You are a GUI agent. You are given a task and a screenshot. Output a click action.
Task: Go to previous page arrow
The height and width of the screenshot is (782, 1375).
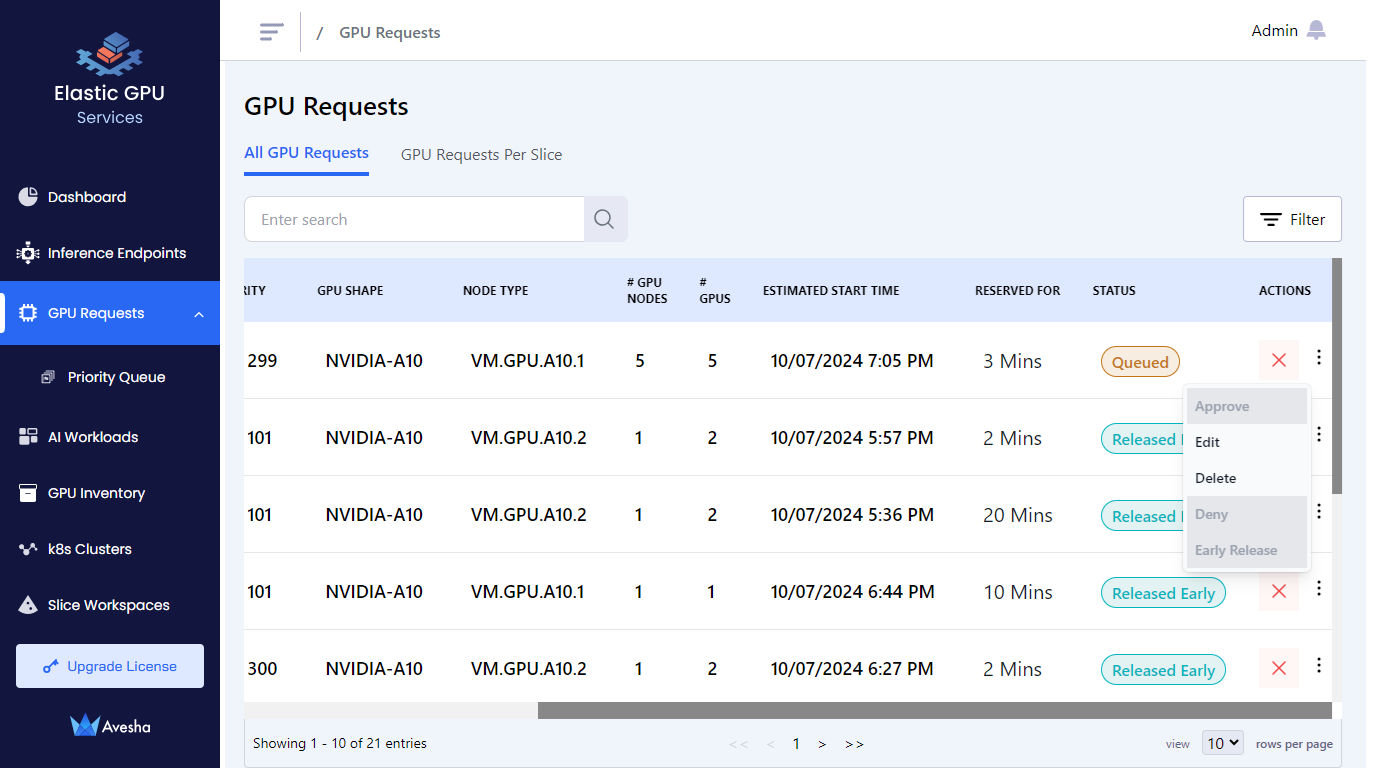[770, 744]
